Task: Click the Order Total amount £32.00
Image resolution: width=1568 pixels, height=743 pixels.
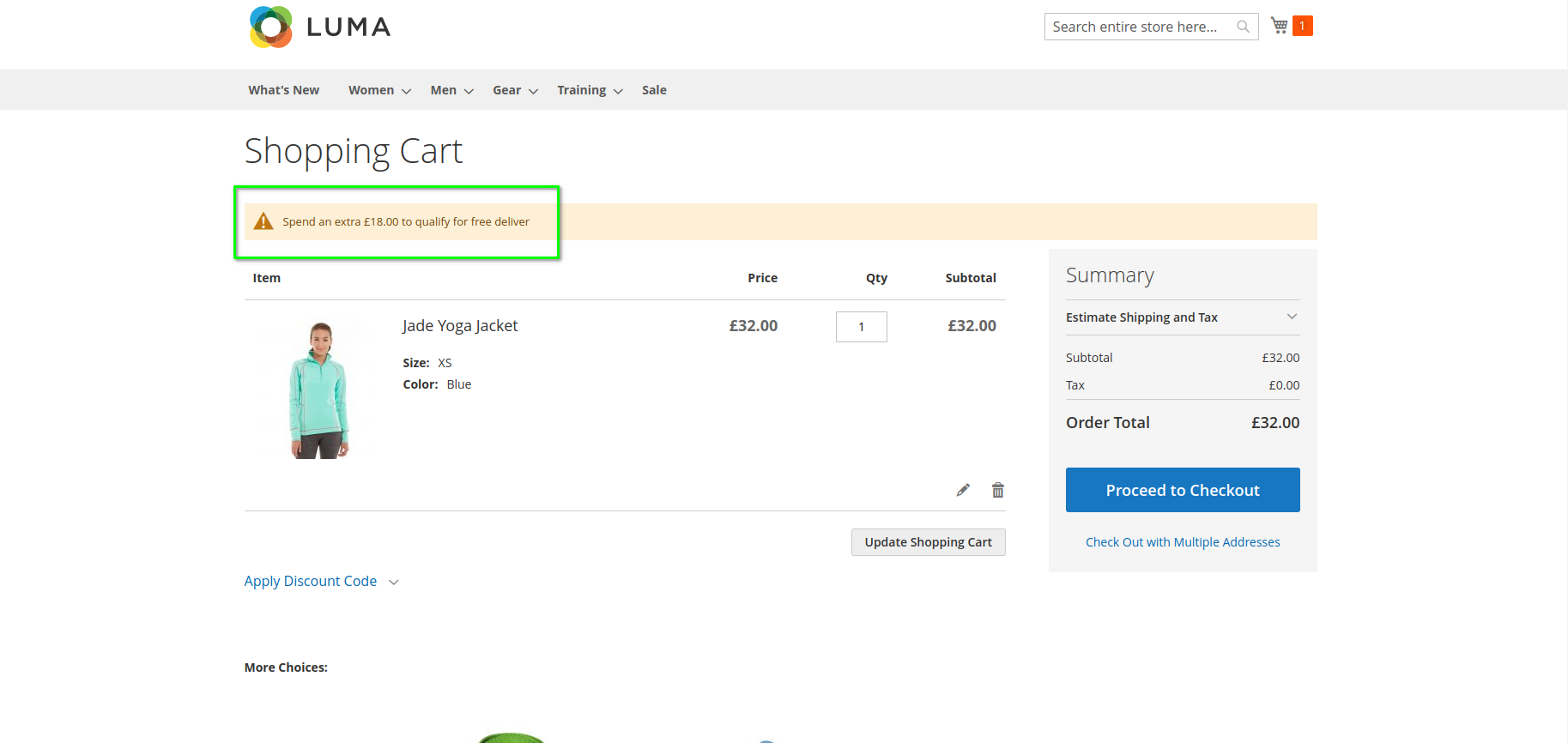Action: [1275, 423]
